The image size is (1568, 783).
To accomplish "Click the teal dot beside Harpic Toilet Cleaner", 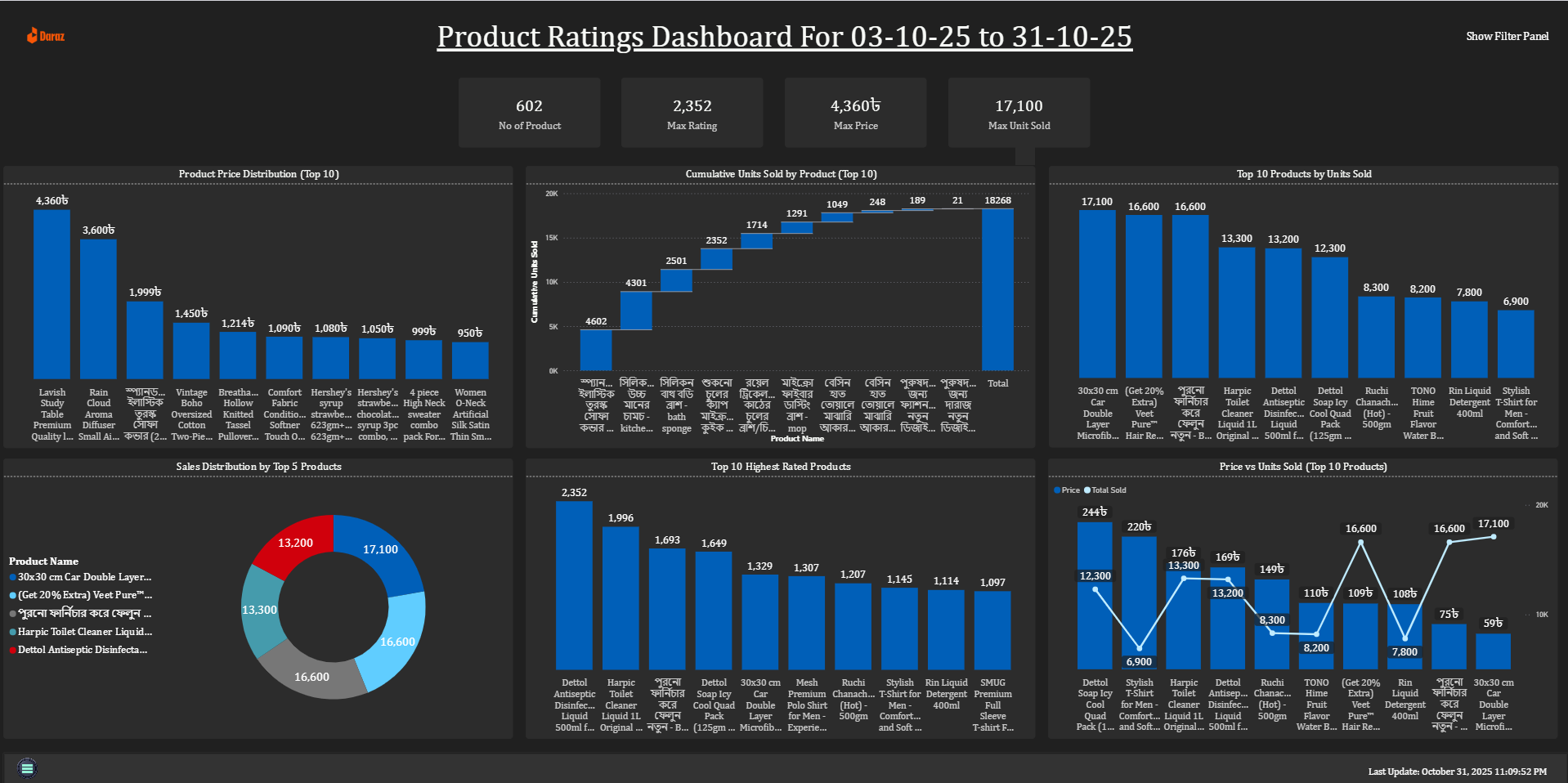I will (x=12, y=632).
